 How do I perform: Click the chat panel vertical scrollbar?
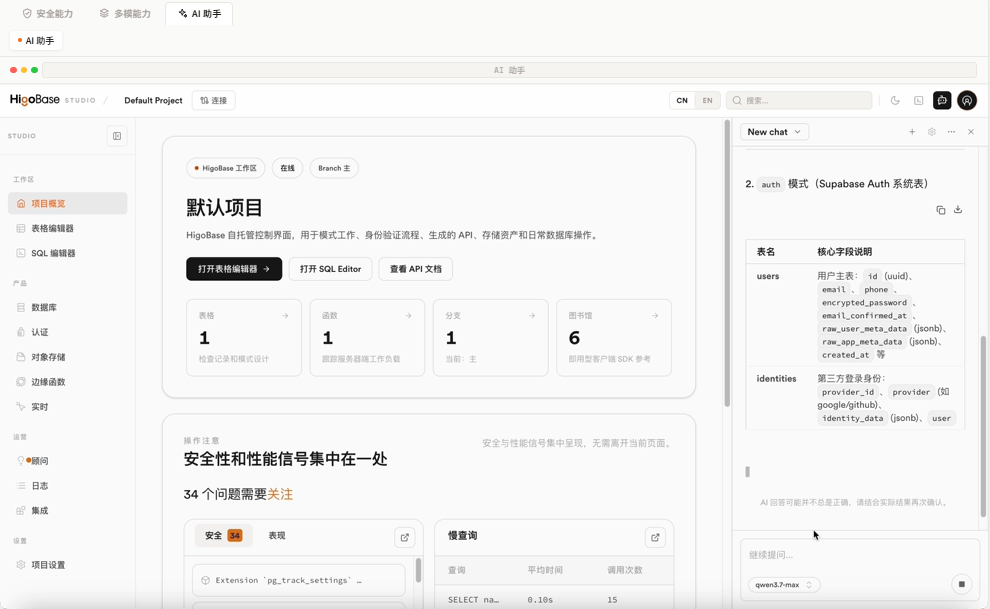(x=982, y=426)
